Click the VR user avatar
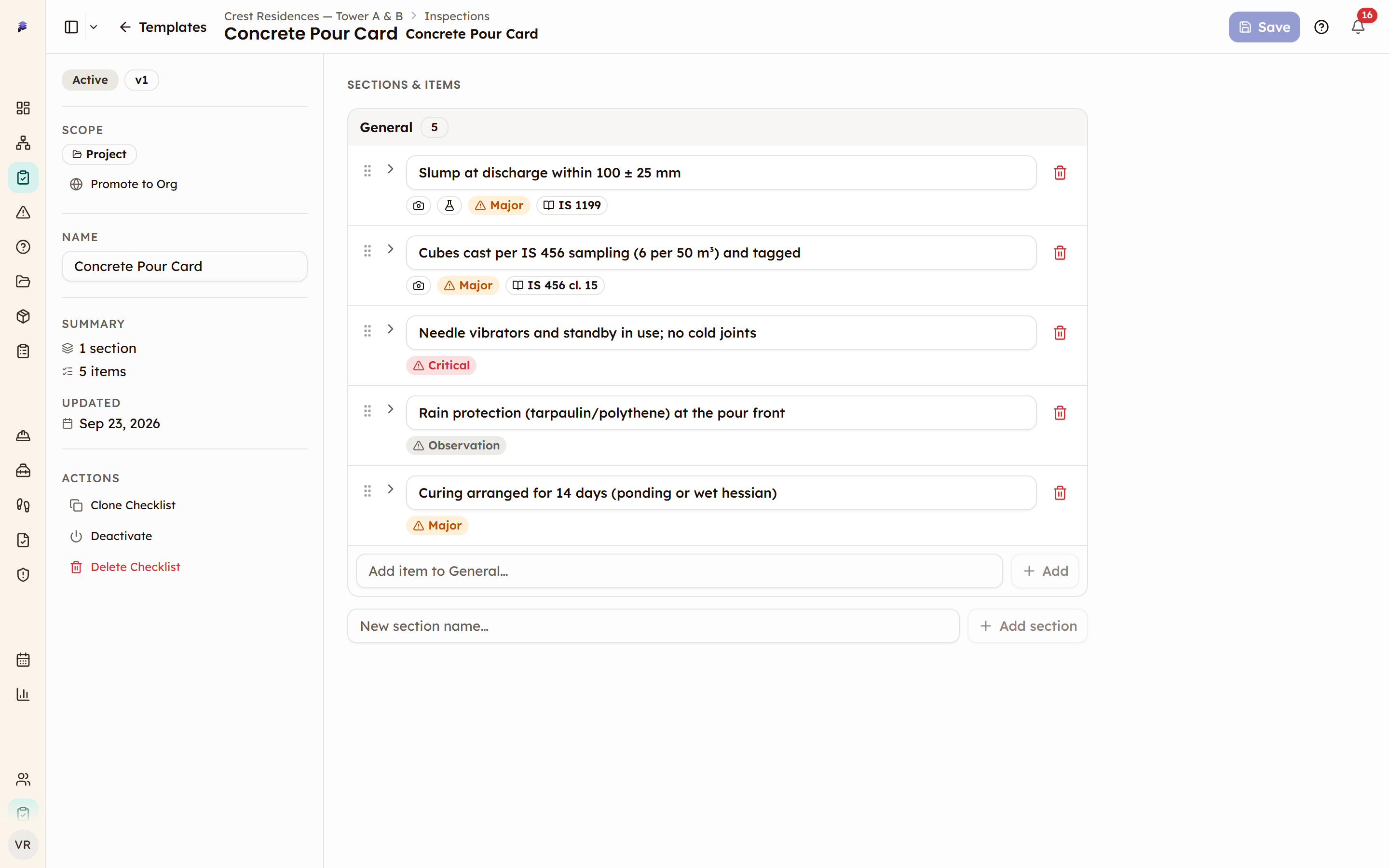The height and width of the screenshot is (868, 1389). (x=23, y=844)
